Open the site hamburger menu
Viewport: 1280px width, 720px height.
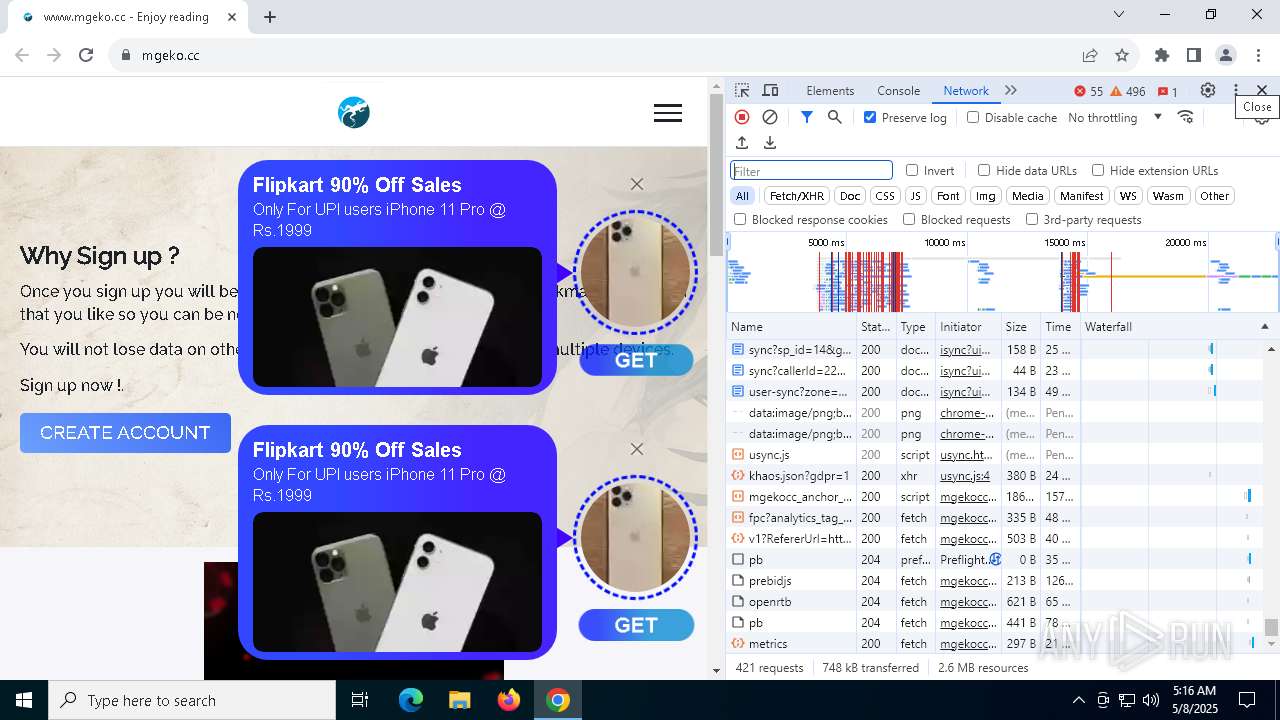click(668, 114)
